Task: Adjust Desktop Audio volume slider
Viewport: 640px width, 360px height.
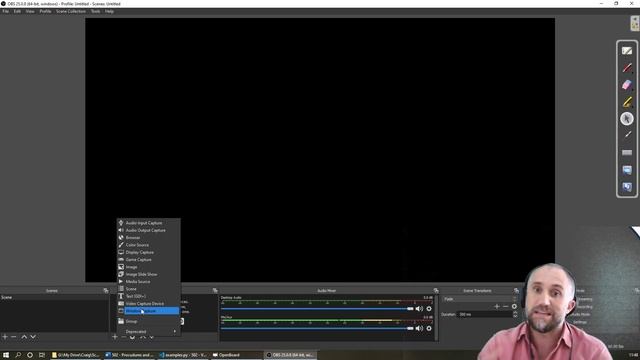Action: point(317,309)
